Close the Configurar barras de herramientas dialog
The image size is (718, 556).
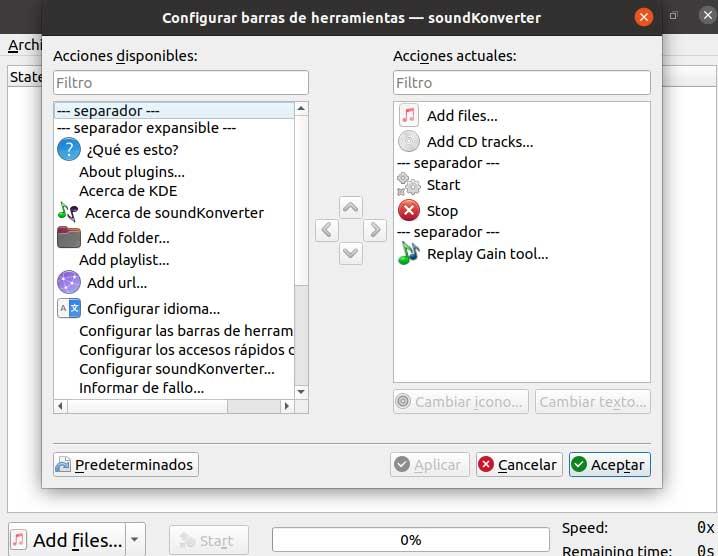pos(643,17)
